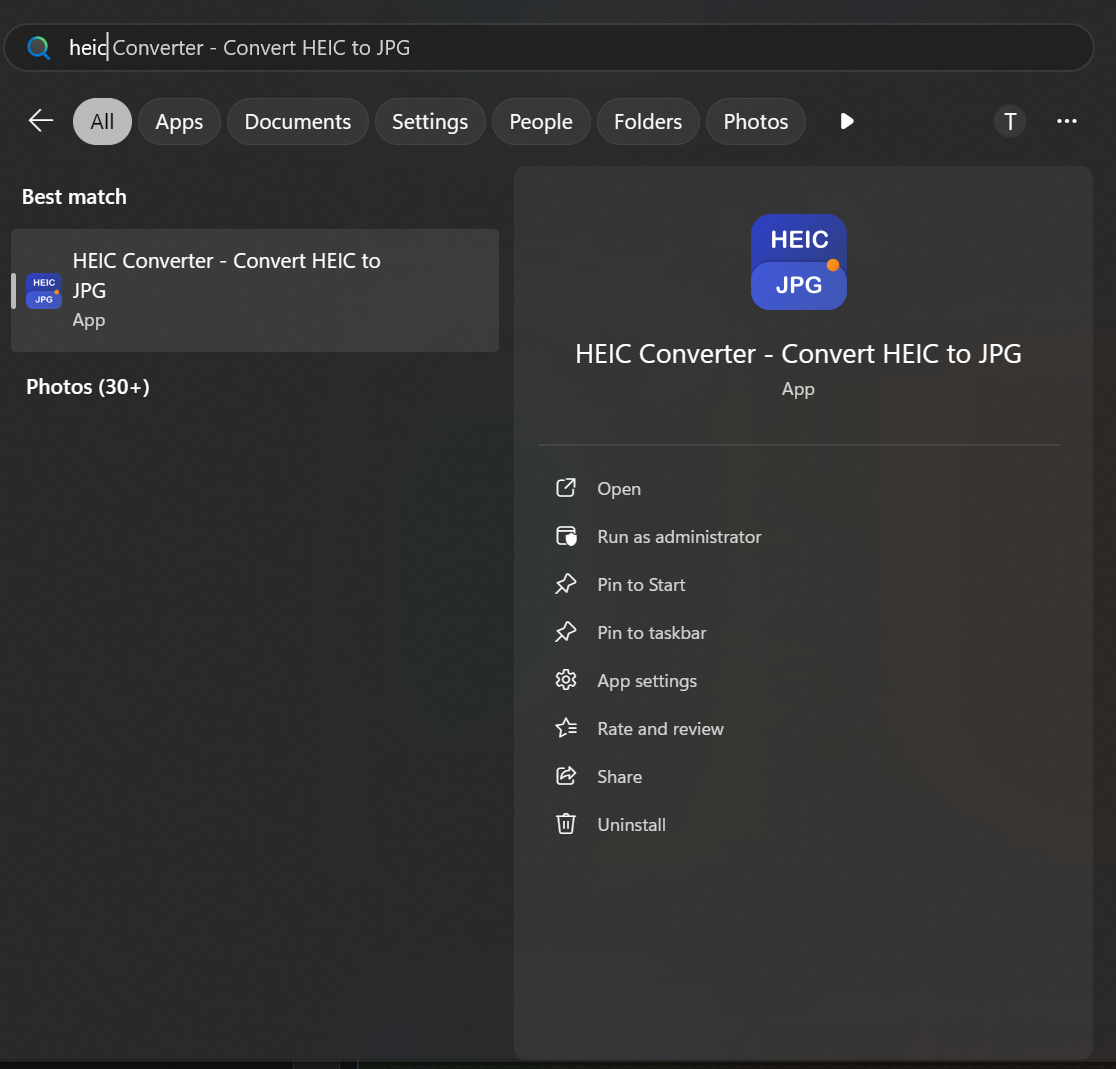Filter results by Folders
The height and width of the screenshot is (1069, 1116).
(x=647, y=122)
